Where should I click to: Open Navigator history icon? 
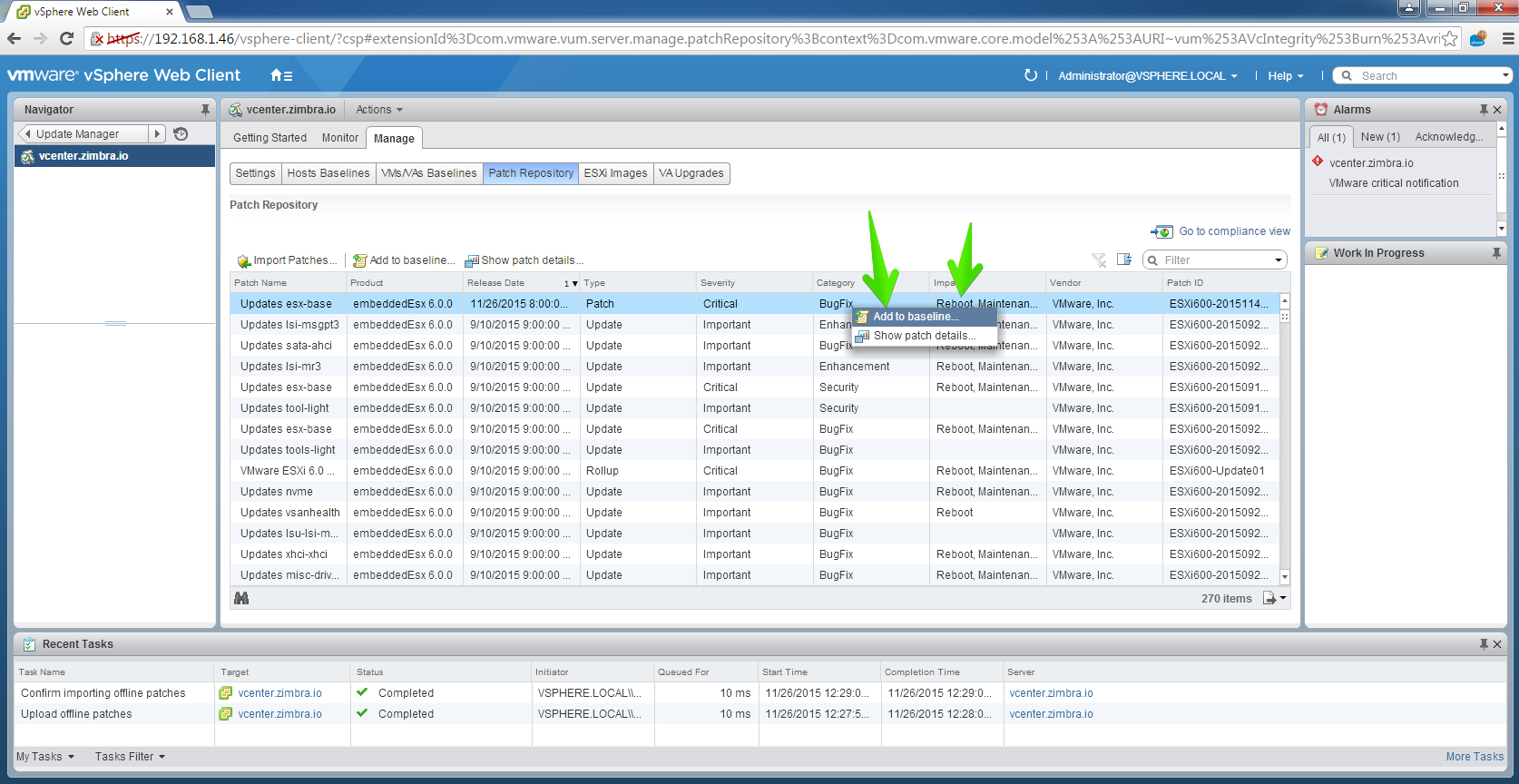pos(181,133)
